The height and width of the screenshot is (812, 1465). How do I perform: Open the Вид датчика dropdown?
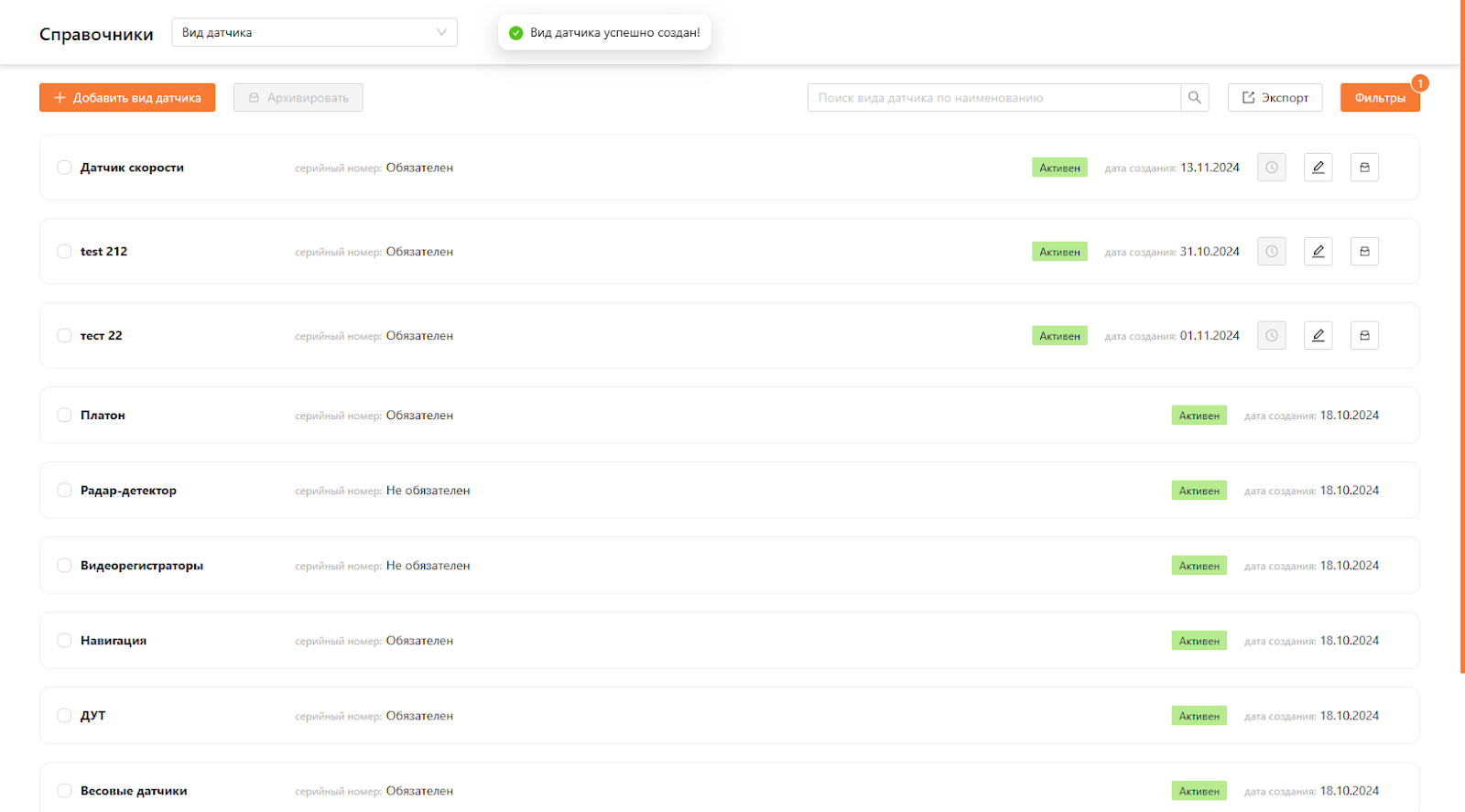314,33
